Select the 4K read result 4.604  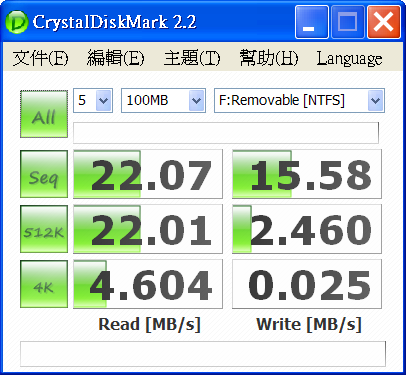(x=148, y=284)
